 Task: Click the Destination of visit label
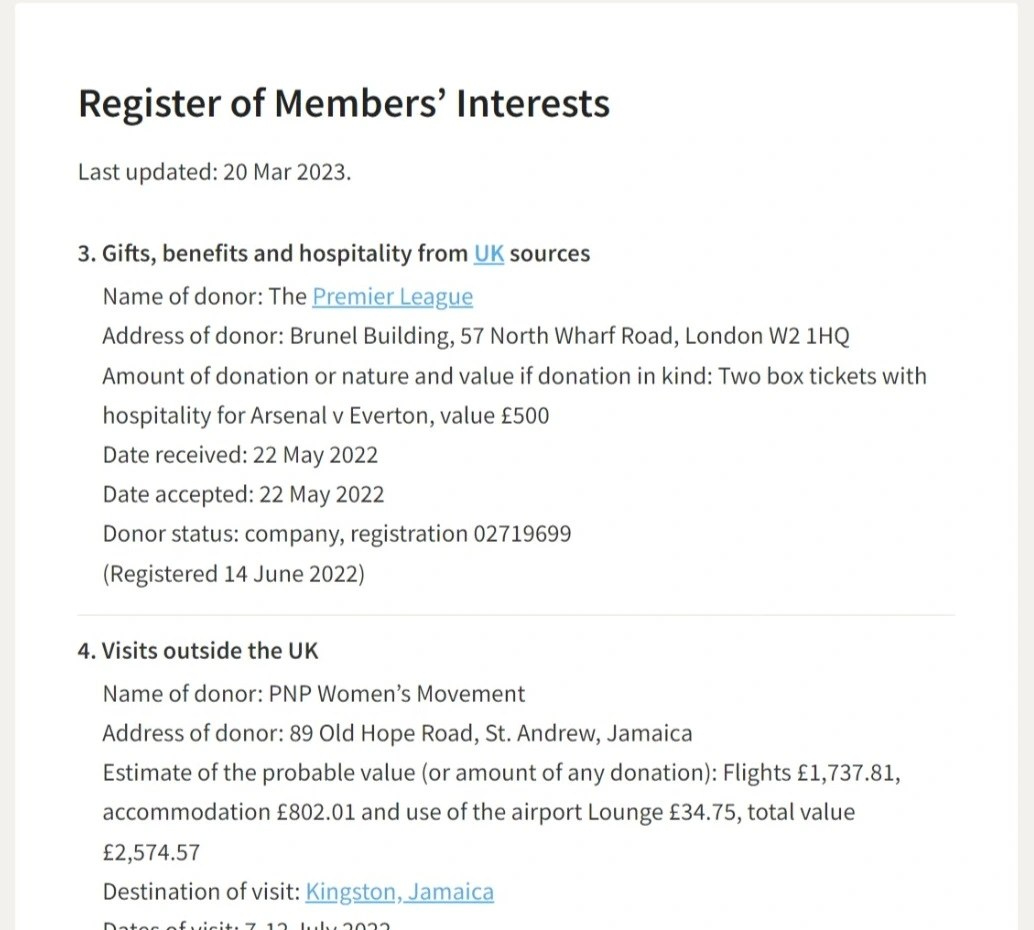point(201,892)
